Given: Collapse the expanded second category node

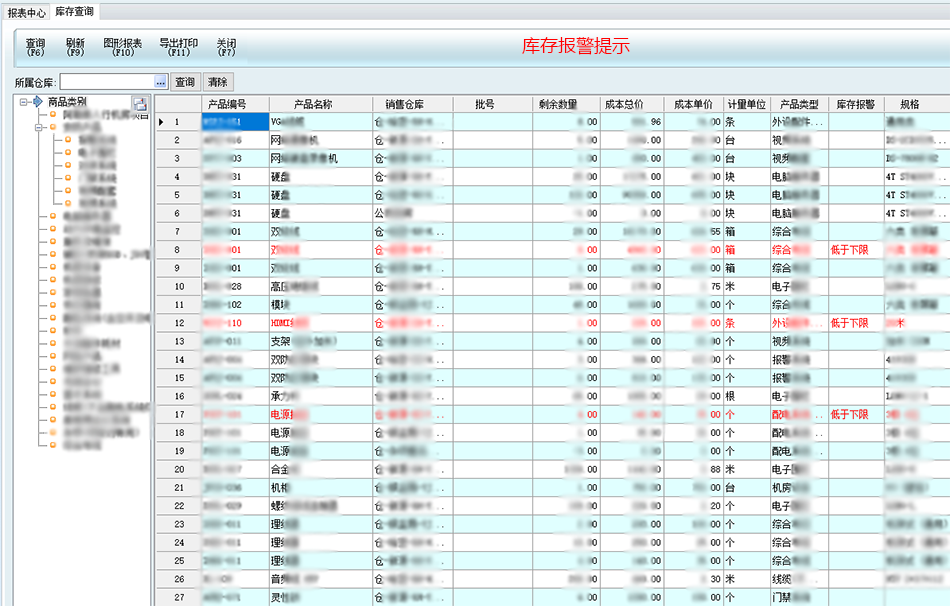Looking at the screenshot, I should (x=38, y=127).
